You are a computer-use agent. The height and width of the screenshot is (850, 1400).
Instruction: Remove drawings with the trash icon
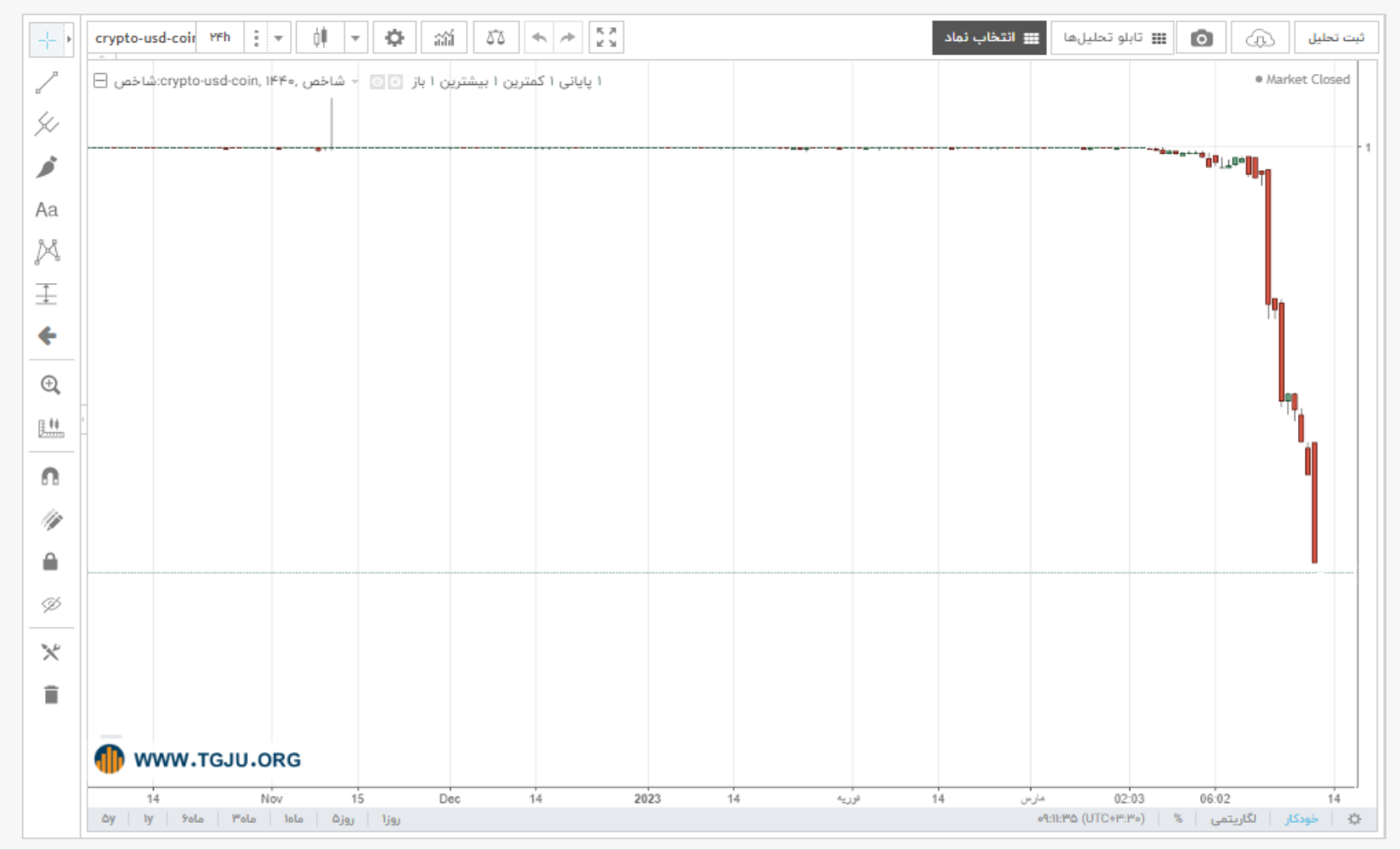click(51, 694)
